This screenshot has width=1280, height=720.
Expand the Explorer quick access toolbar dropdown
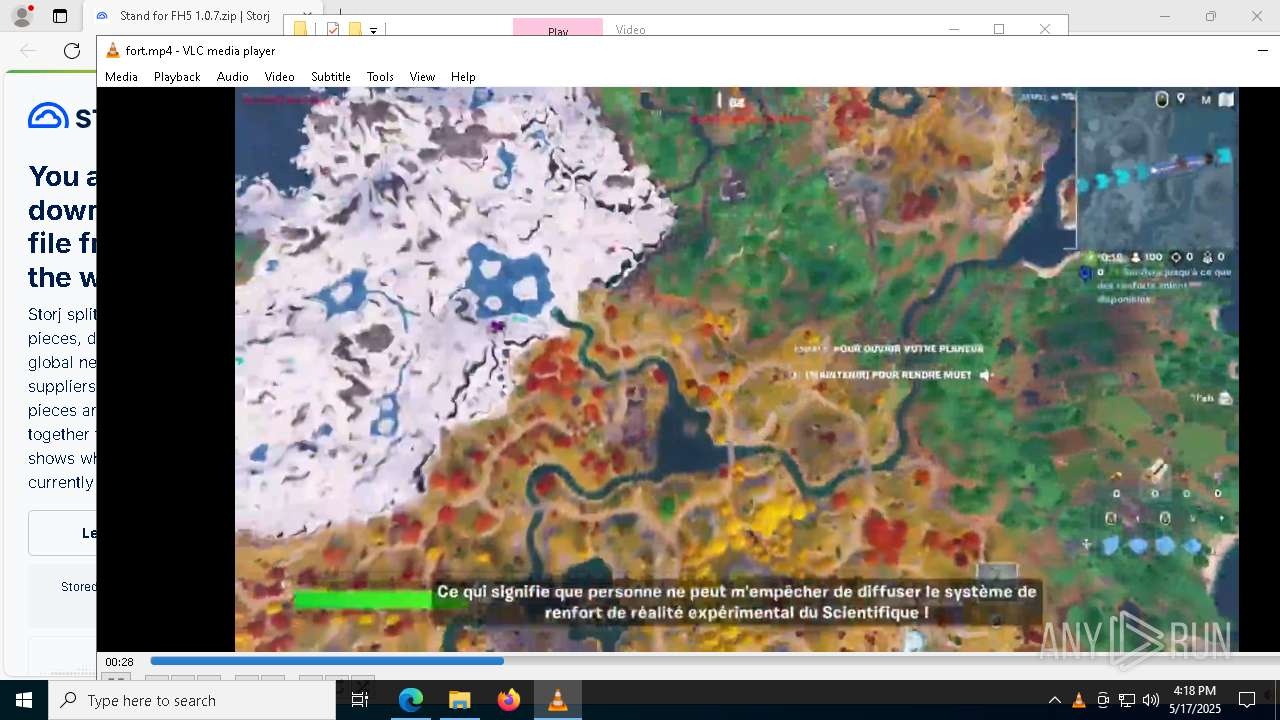(x=373, y=30)
